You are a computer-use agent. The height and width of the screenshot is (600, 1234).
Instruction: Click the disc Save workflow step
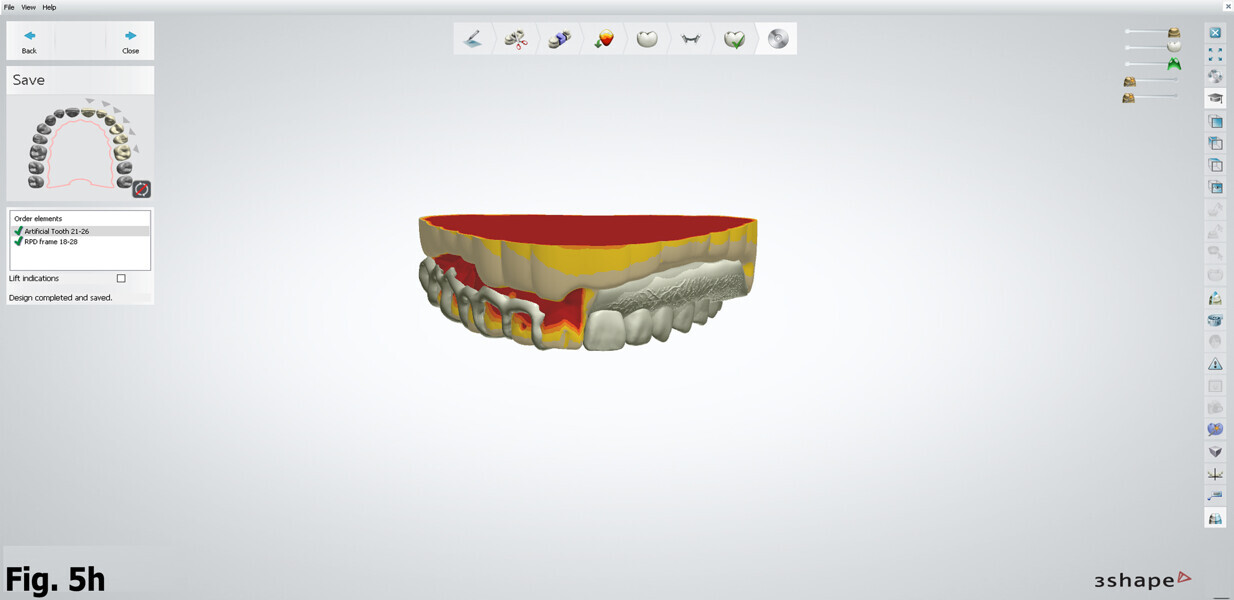click(x=778, y=39)
